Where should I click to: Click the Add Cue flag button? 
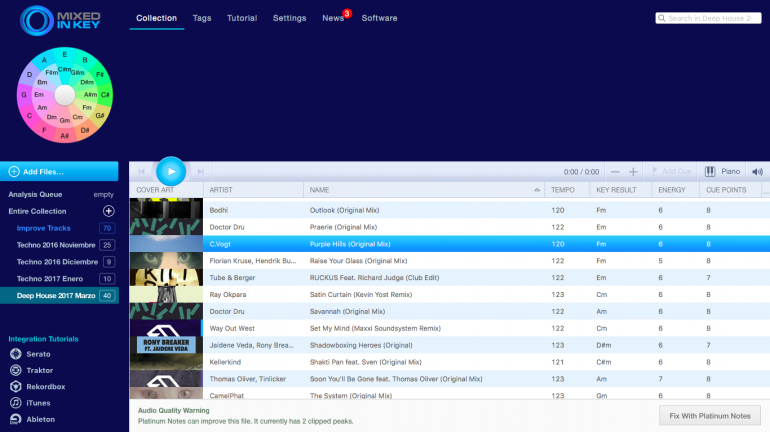(671, 171)
